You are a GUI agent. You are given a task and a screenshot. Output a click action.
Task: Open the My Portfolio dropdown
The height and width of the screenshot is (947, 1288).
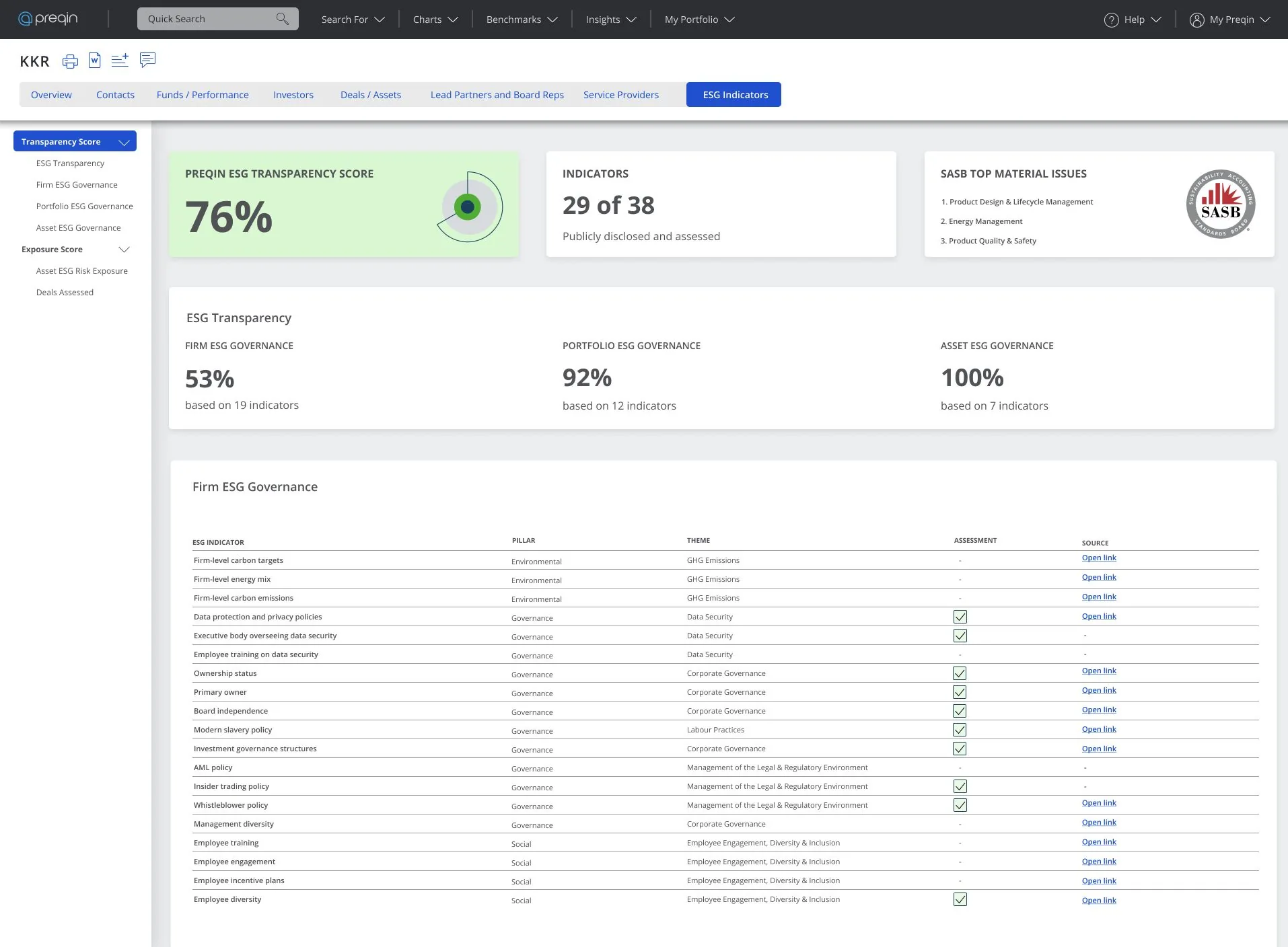pos(699,20)
